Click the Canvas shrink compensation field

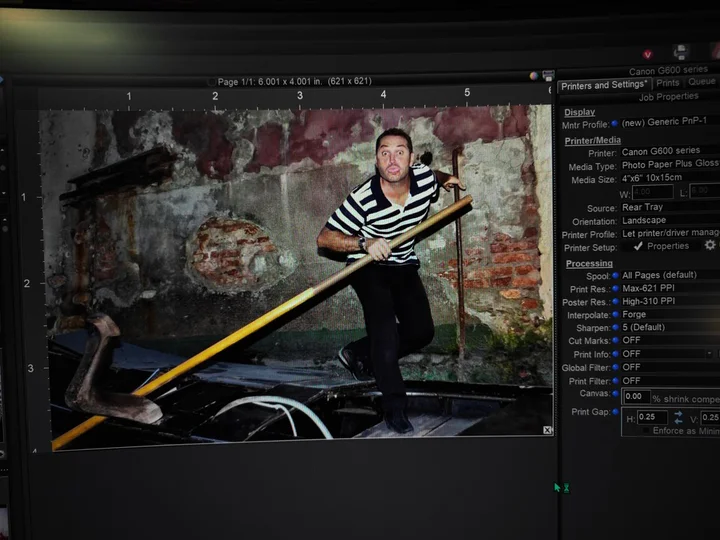[x=636, y=397]
